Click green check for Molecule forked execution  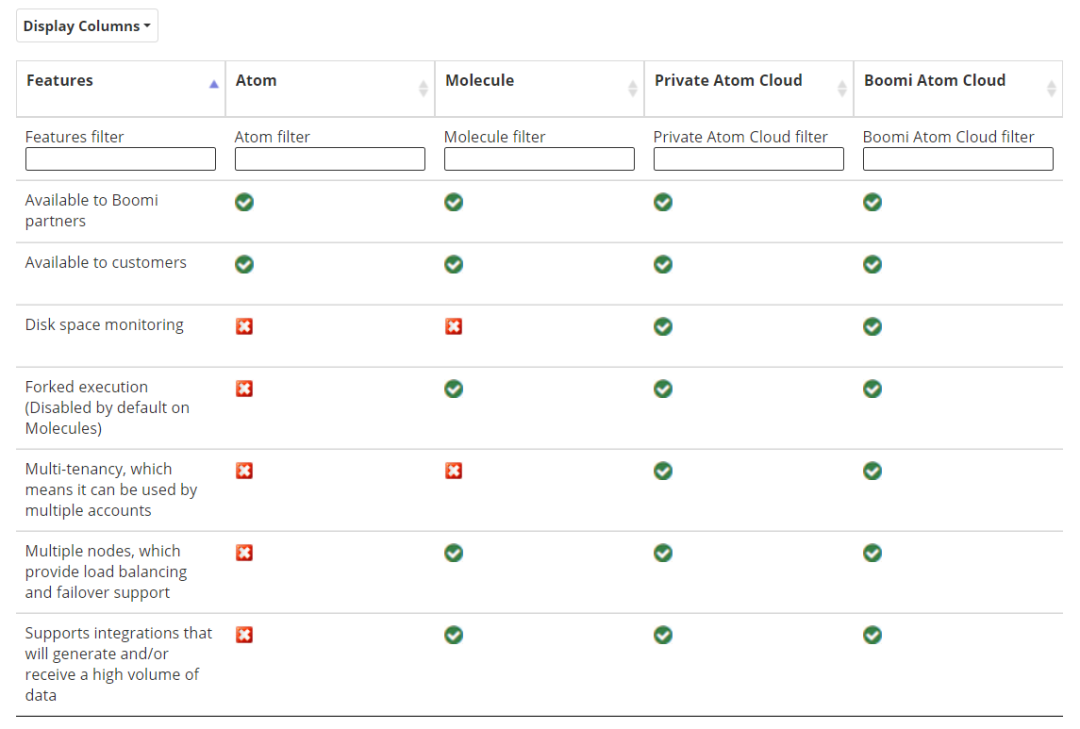454,389
